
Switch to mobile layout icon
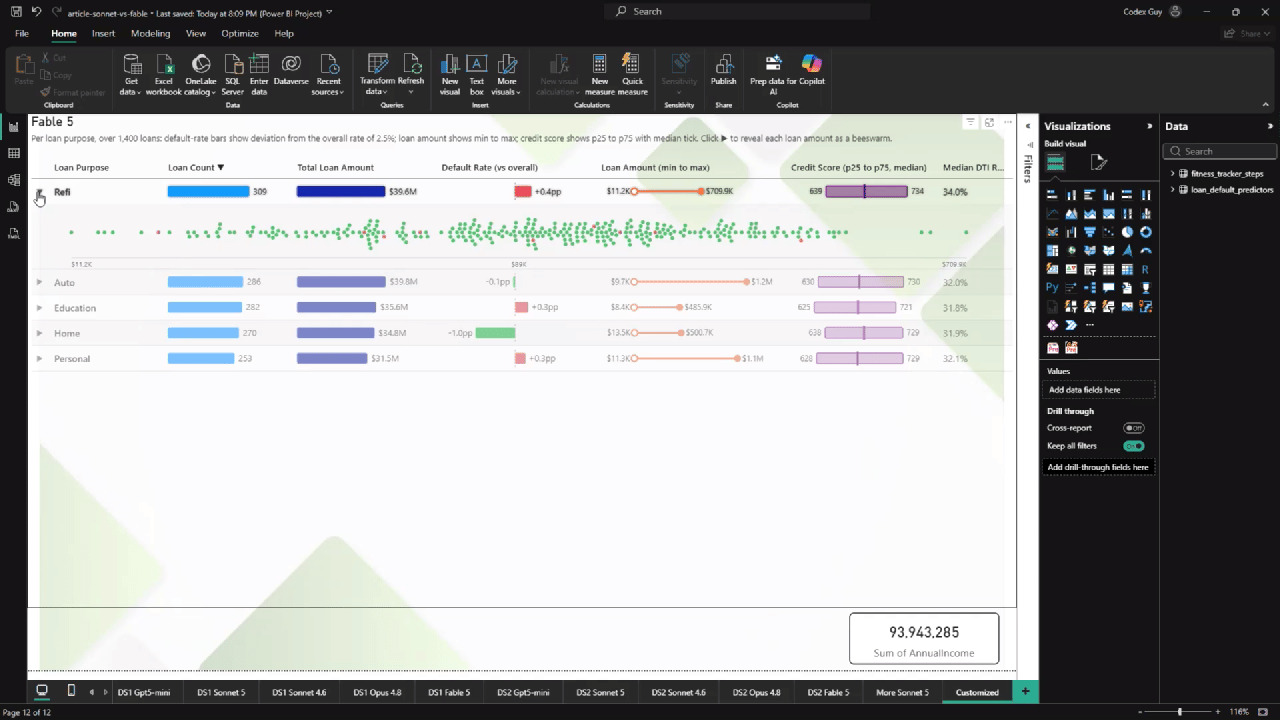click(x=71, y=691)
